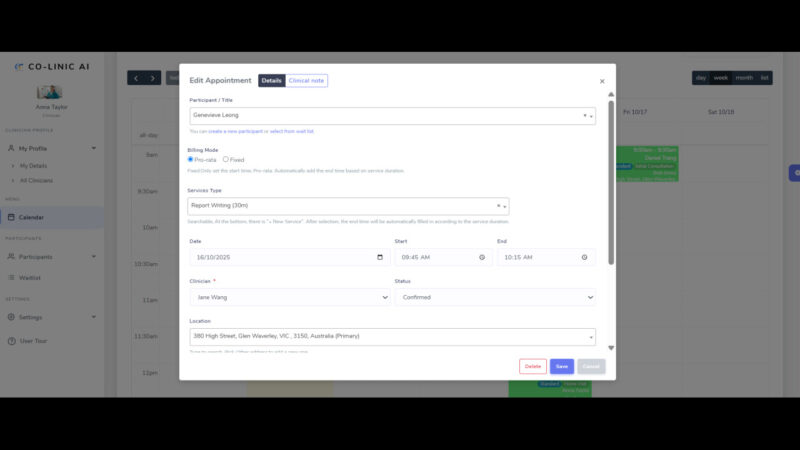Select the Pro-rata billing mode
The width and height of the screenshot is (800, 450).
(x=191, y=159)
